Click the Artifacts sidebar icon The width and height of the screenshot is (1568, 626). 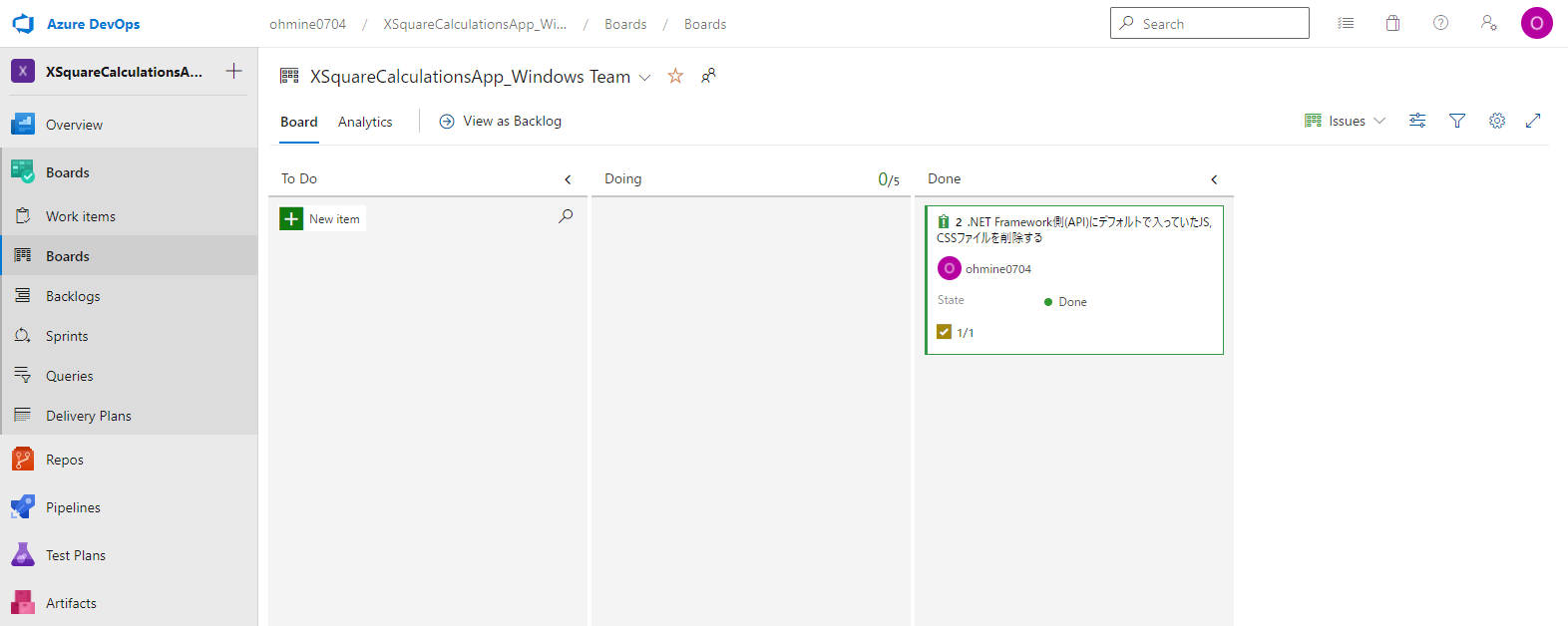(x=23, y=603)
